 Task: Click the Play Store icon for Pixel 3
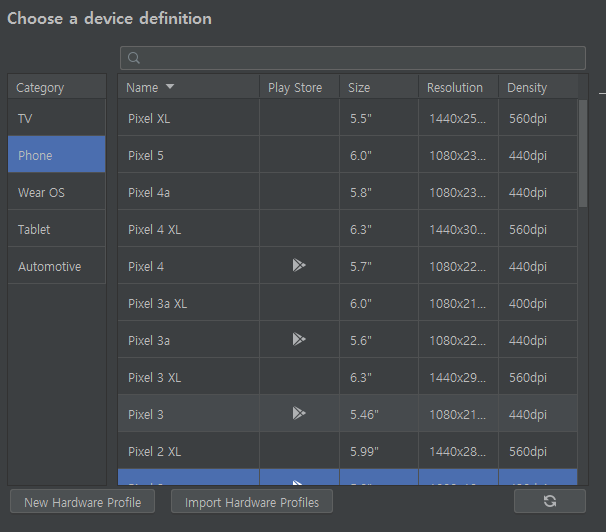pos(299,413)
